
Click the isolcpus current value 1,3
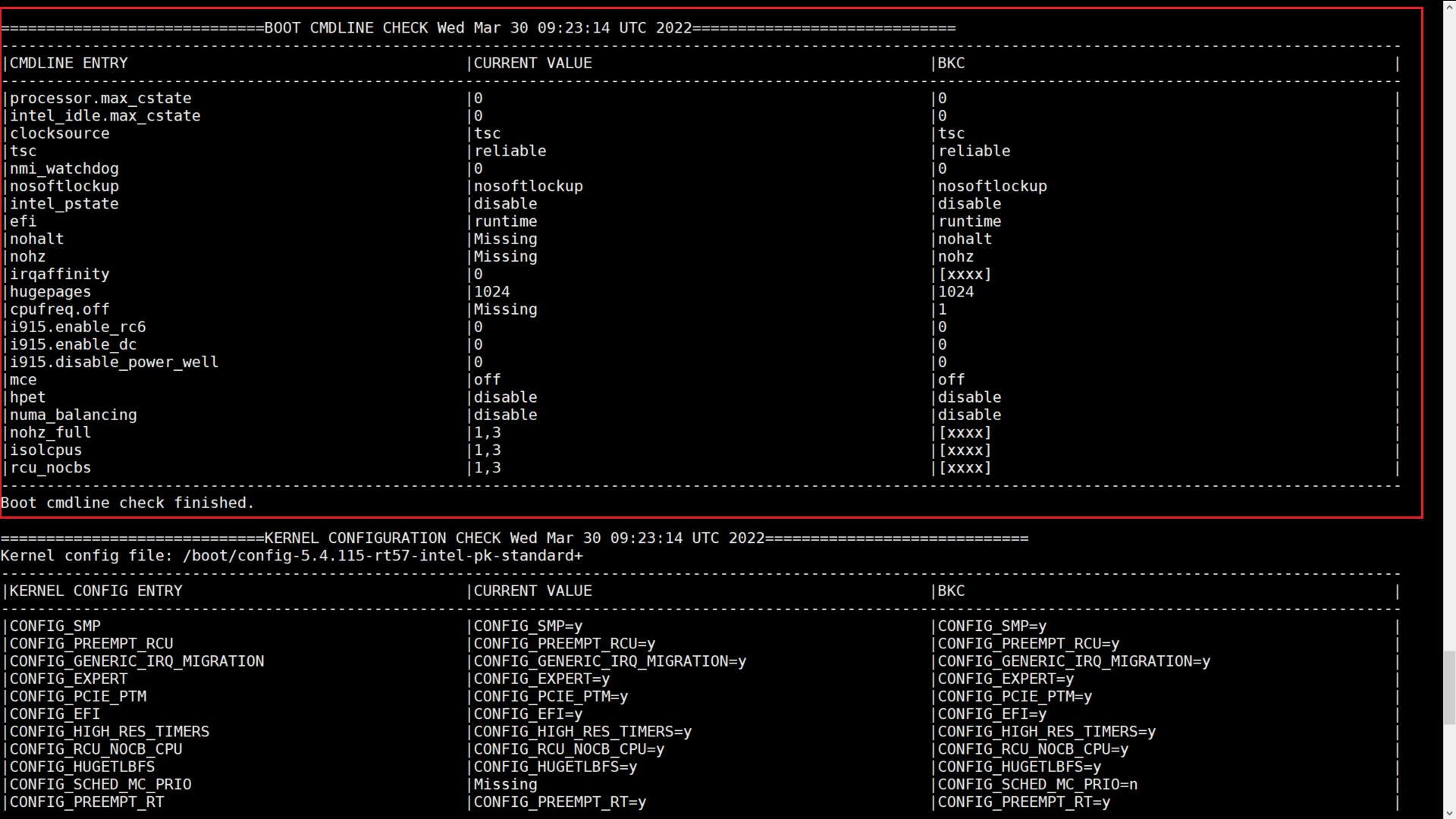pos(487,450)
